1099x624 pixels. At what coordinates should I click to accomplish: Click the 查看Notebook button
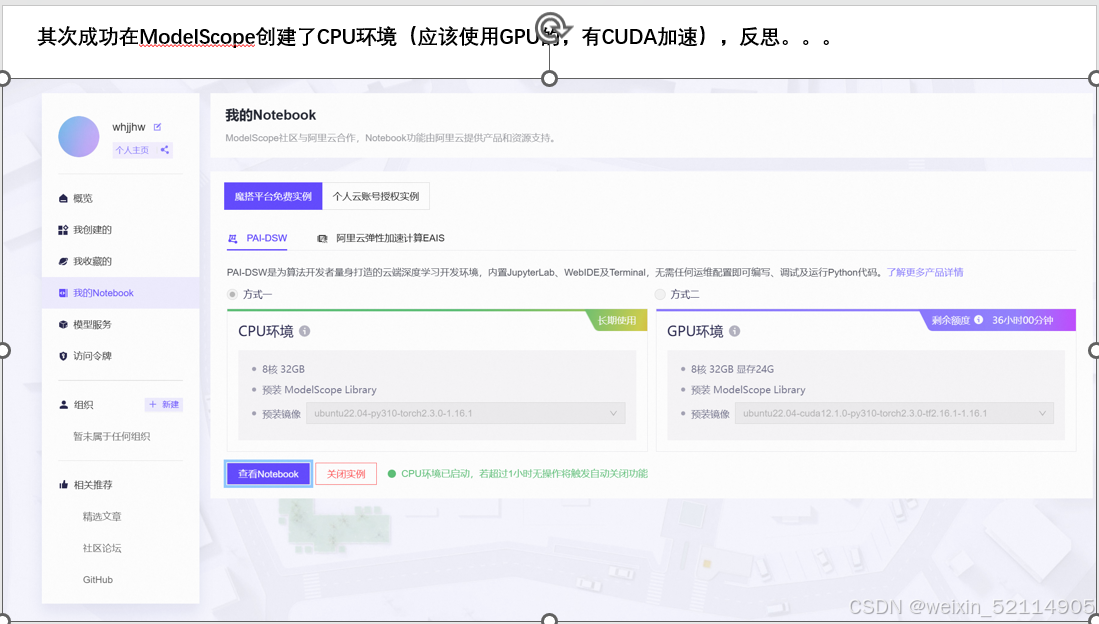[268, 474]
